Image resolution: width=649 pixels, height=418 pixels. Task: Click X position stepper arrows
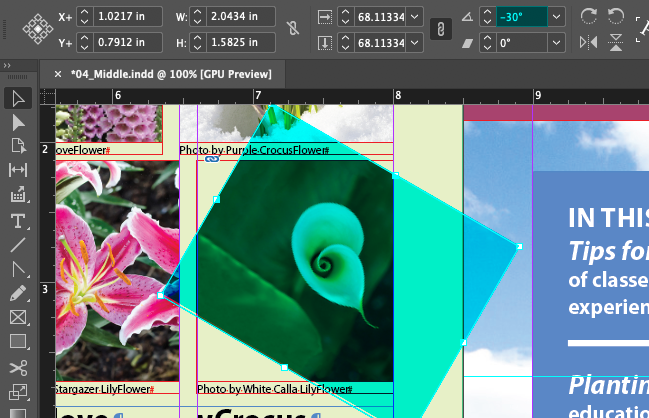point(84,17)
